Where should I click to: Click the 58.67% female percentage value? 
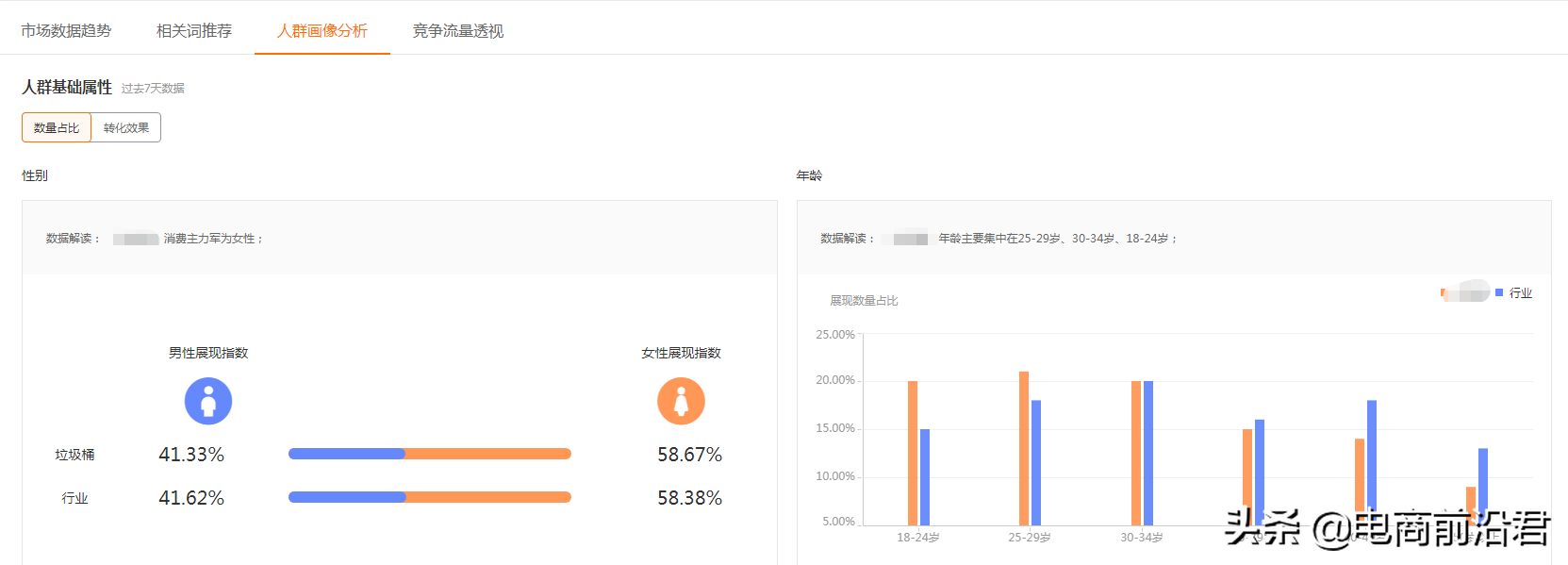689,455
